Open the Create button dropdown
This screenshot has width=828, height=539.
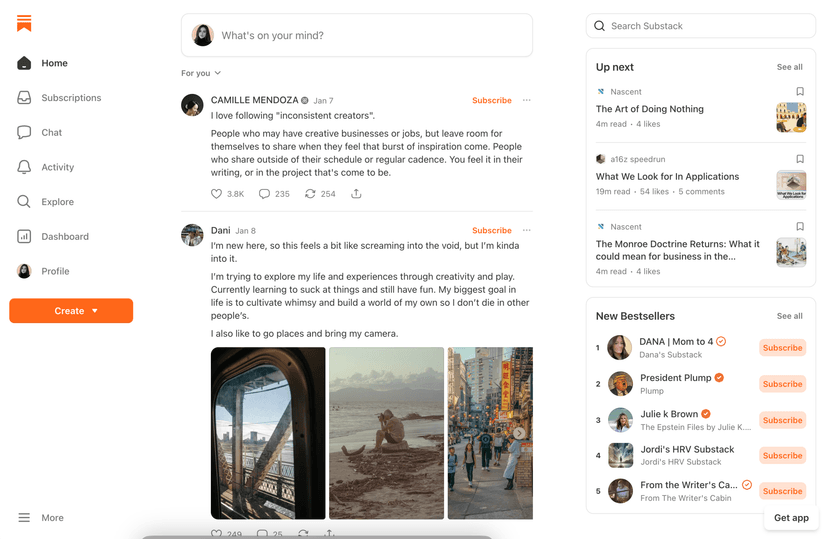click(71, 310)
